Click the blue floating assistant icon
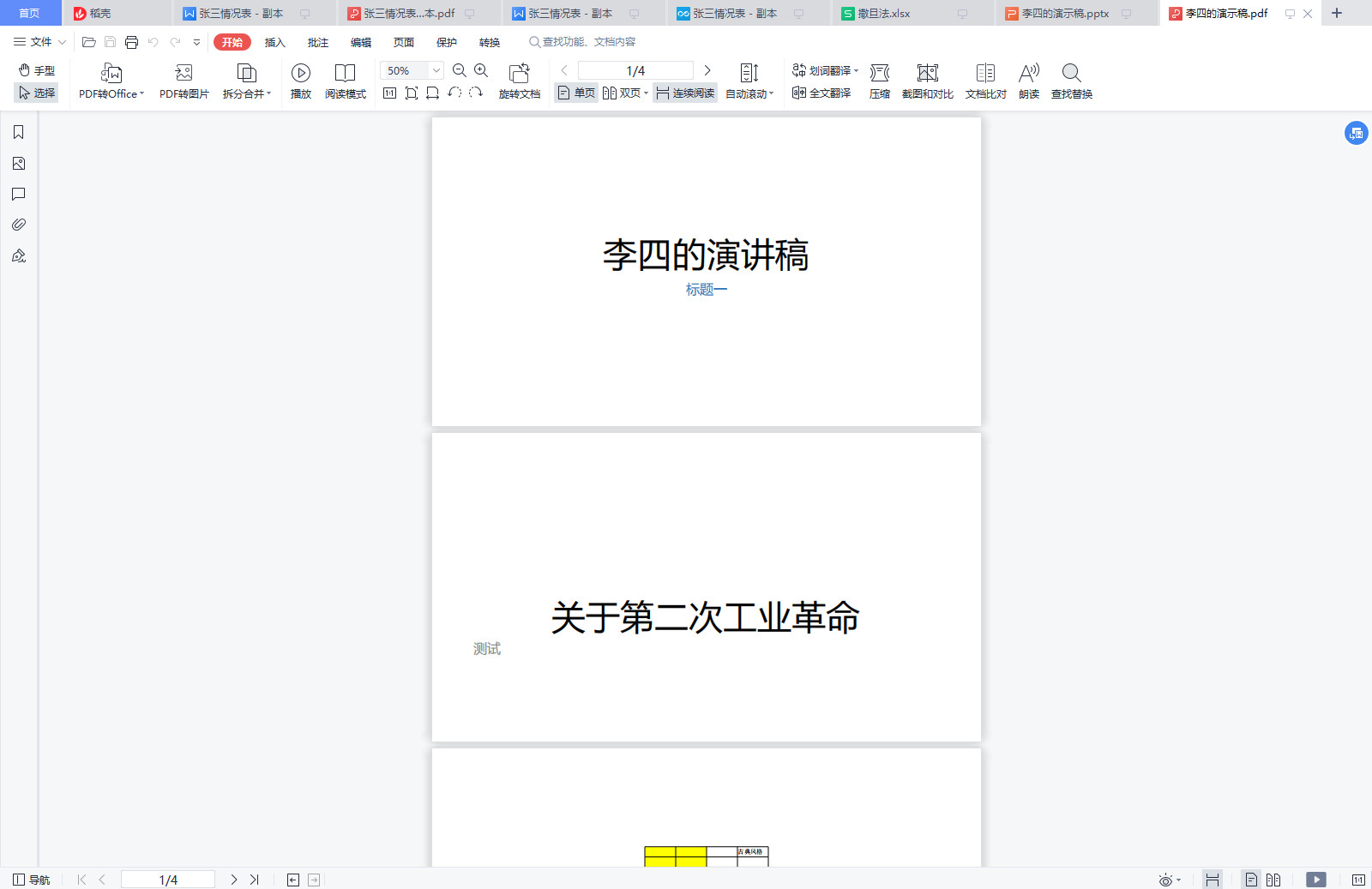Image resolution: width=1372 pixels, height=889 pixels. tap(1356, 133)
